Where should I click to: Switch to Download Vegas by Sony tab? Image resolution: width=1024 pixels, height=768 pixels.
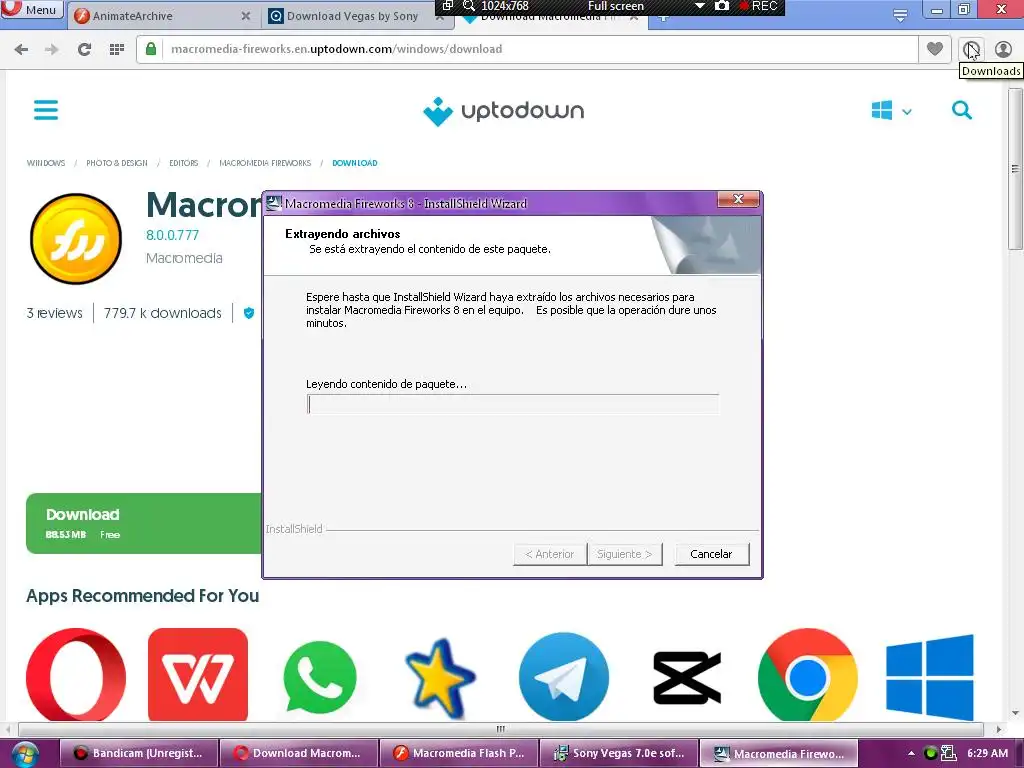click(352, 16)
